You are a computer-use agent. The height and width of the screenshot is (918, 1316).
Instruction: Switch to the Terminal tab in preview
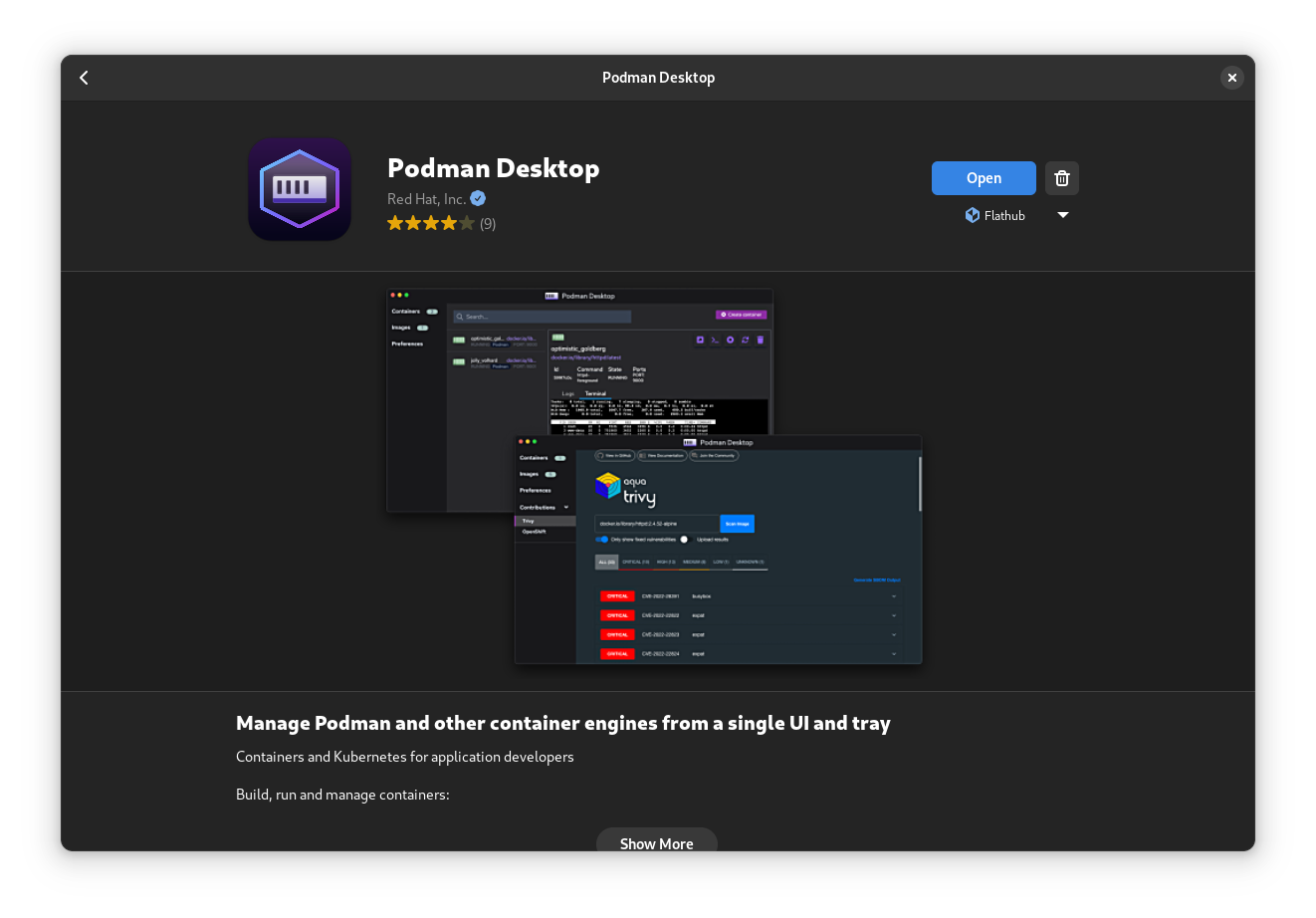click(x=595, y=394)
